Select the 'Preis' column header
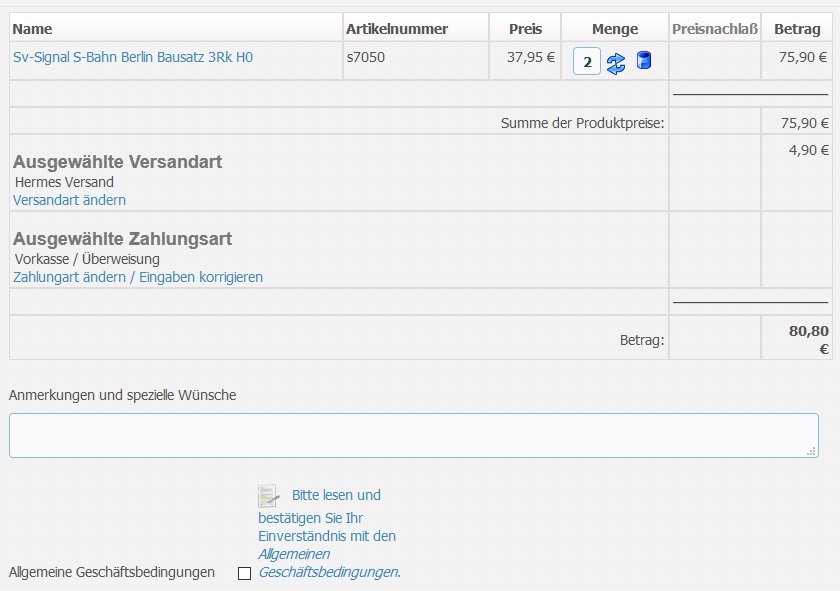Screen dimensions: 840x591 [525, 29]
